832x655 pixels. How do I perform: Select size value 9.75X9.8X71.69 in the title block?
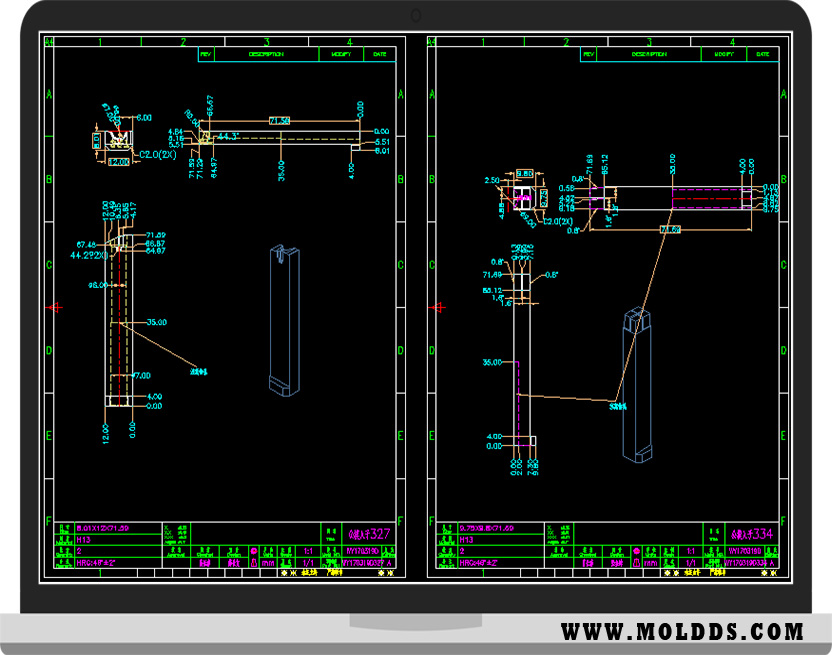click(487, 528)
